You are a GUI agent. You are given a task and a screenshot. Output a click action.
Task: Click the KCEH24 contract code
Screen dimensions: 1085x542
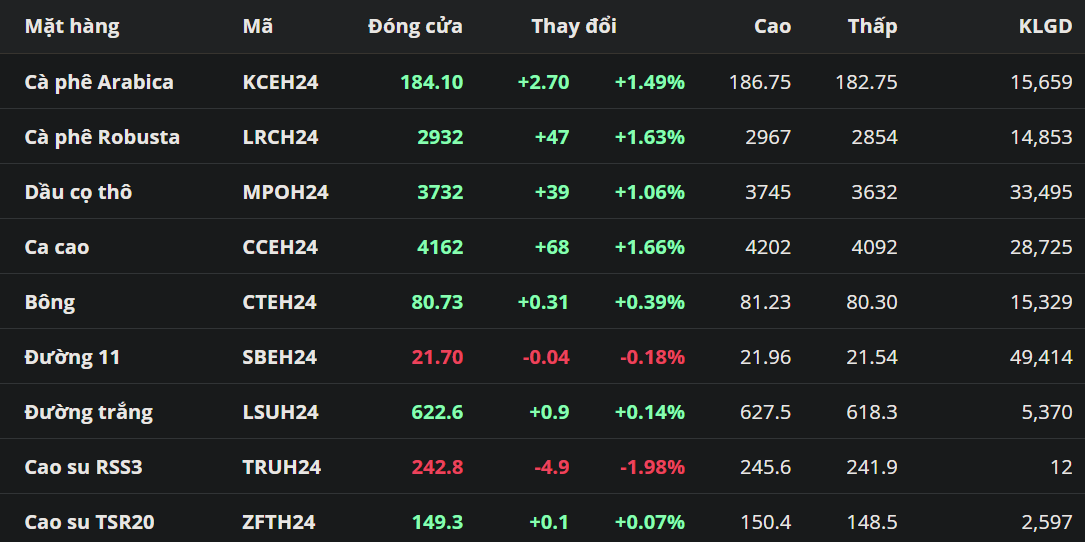280,82
